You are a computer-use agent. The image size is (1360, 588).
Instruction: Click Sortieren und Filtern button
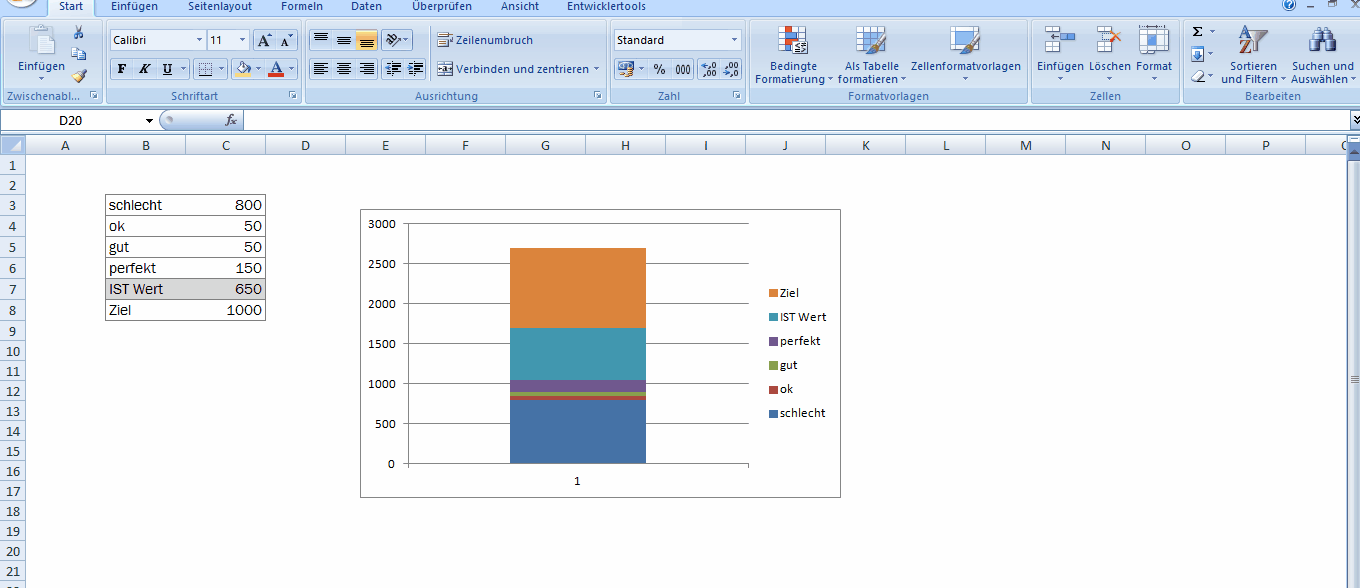tap(1253, 55)
